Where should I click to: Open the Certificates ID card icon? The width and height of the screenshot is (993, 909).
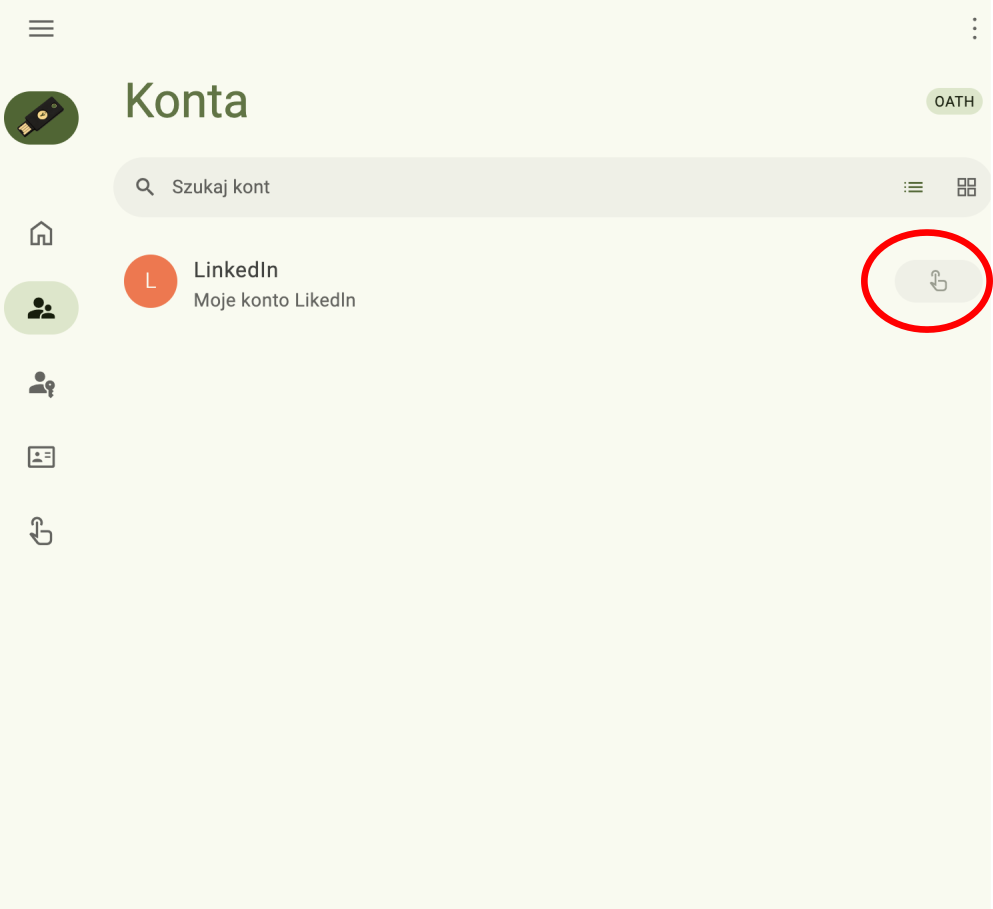click(41, 457)
